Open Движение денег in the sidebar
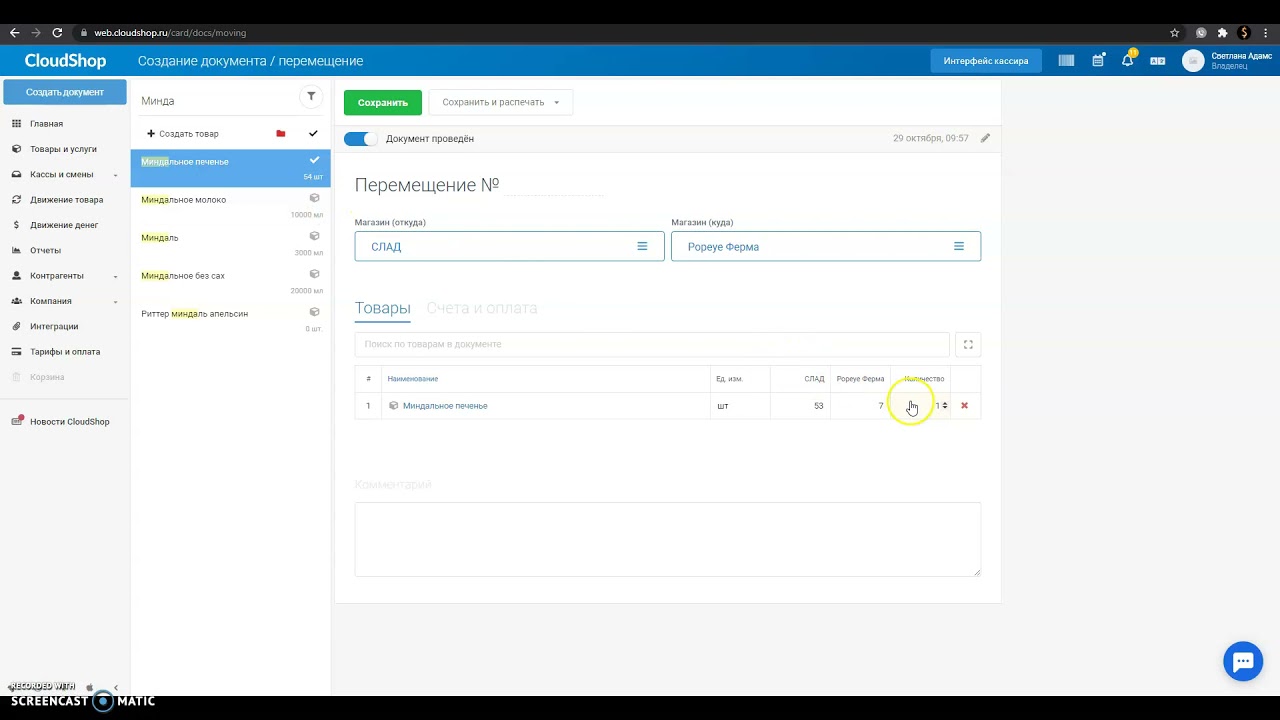Screen dimensions: 1280x720 coord(65,225)
